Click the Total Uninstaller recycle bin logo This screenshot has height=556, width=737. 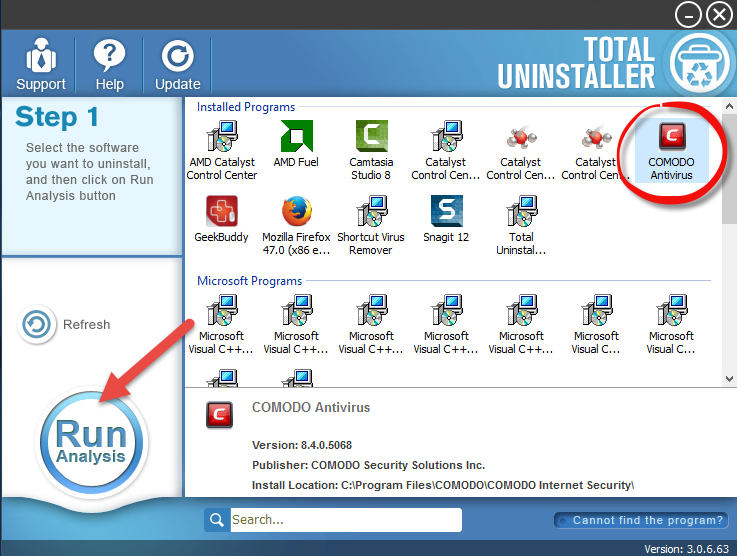(x=699, y=63)
